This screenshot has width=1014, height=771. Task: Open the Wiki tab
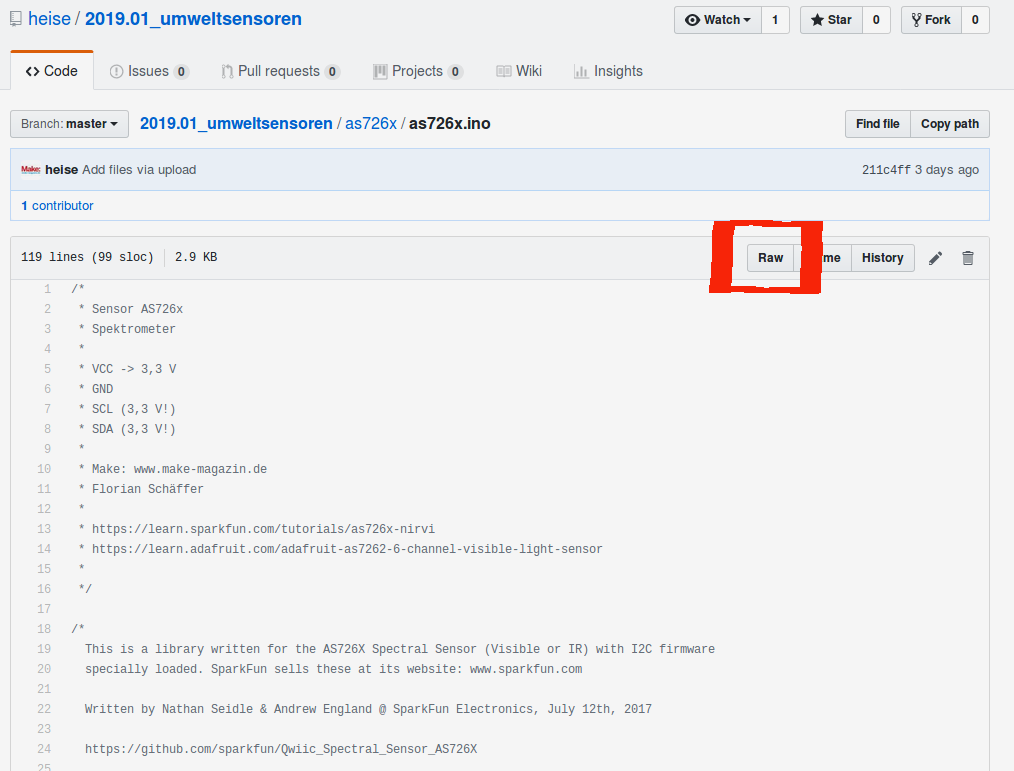(x=519, y=71)
